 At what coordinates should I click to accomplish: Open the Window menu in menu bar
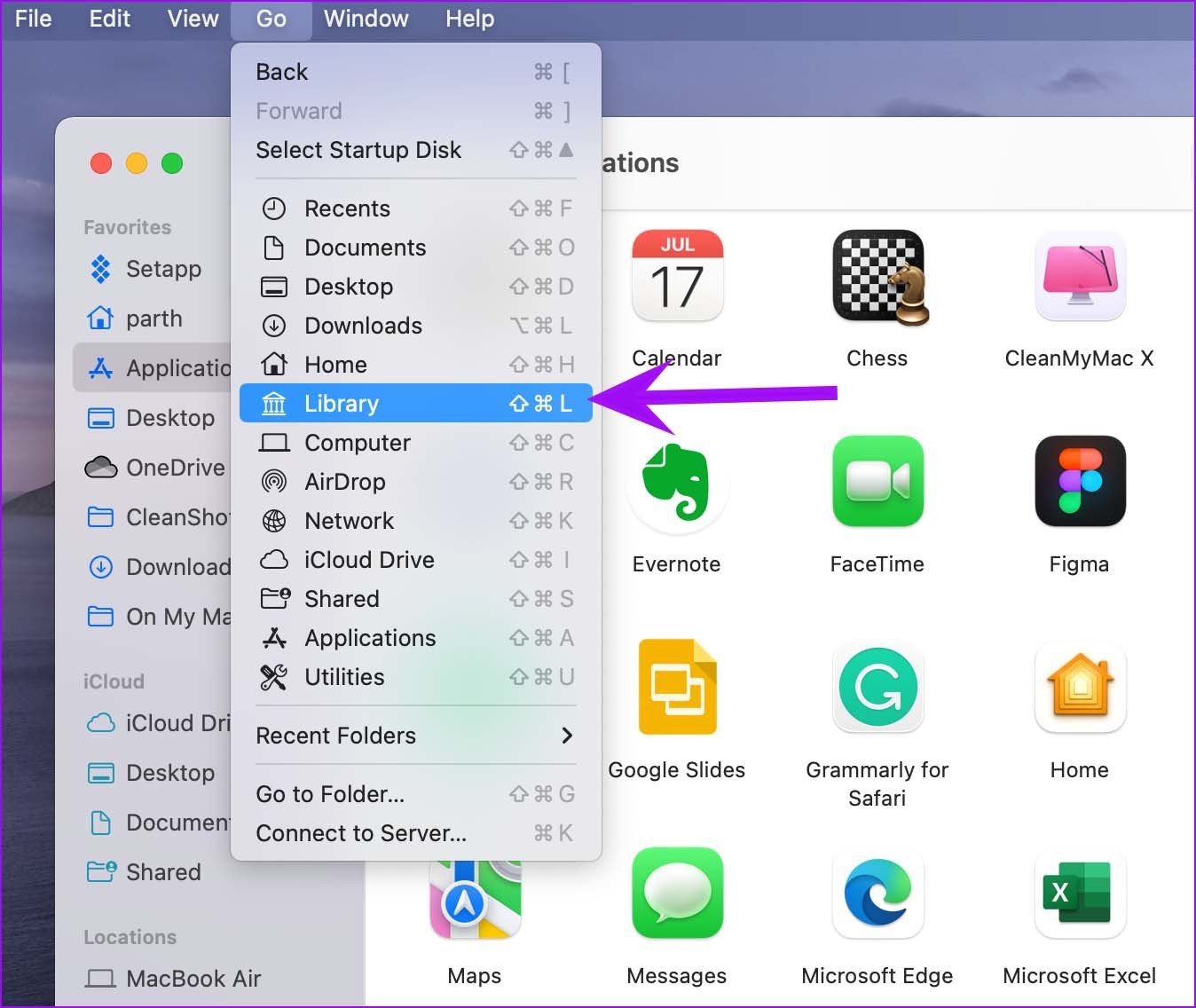pyautogui.click(x=366, y=19)
